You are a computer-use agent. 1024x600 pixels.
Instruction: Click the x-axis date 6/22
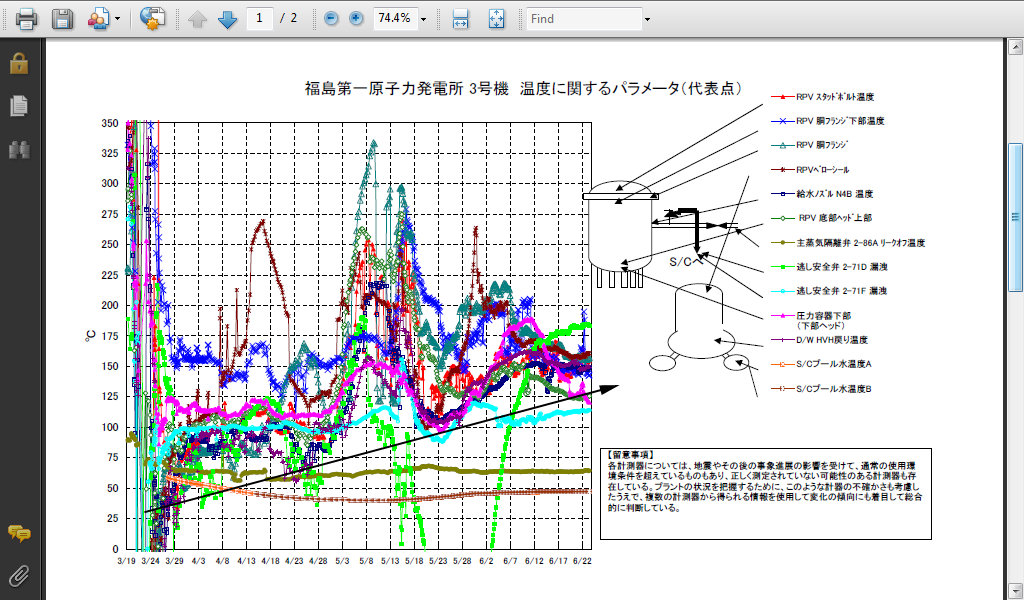click(x=582, y=561)
